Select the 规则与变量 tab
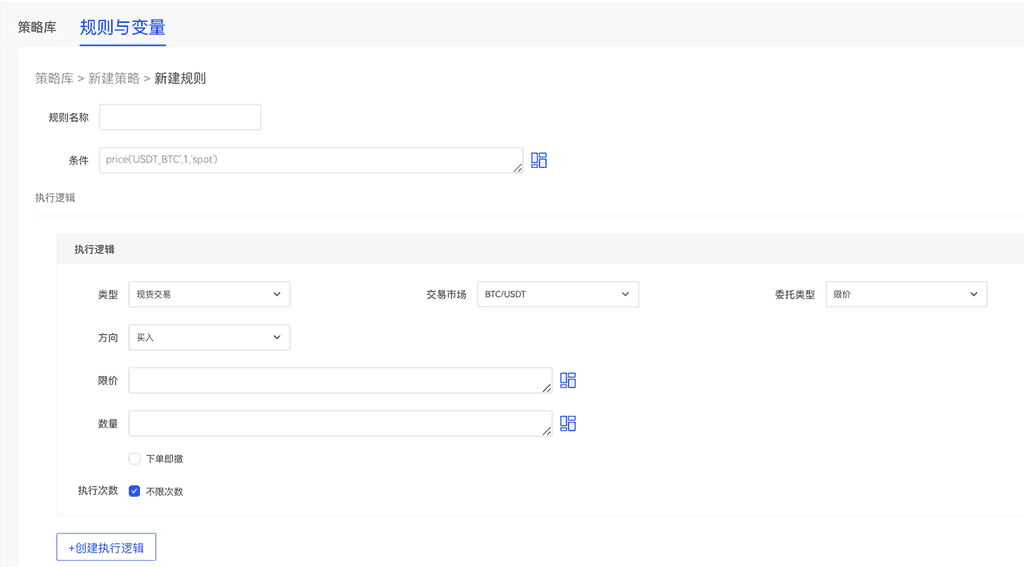 (x=122, y=27)
